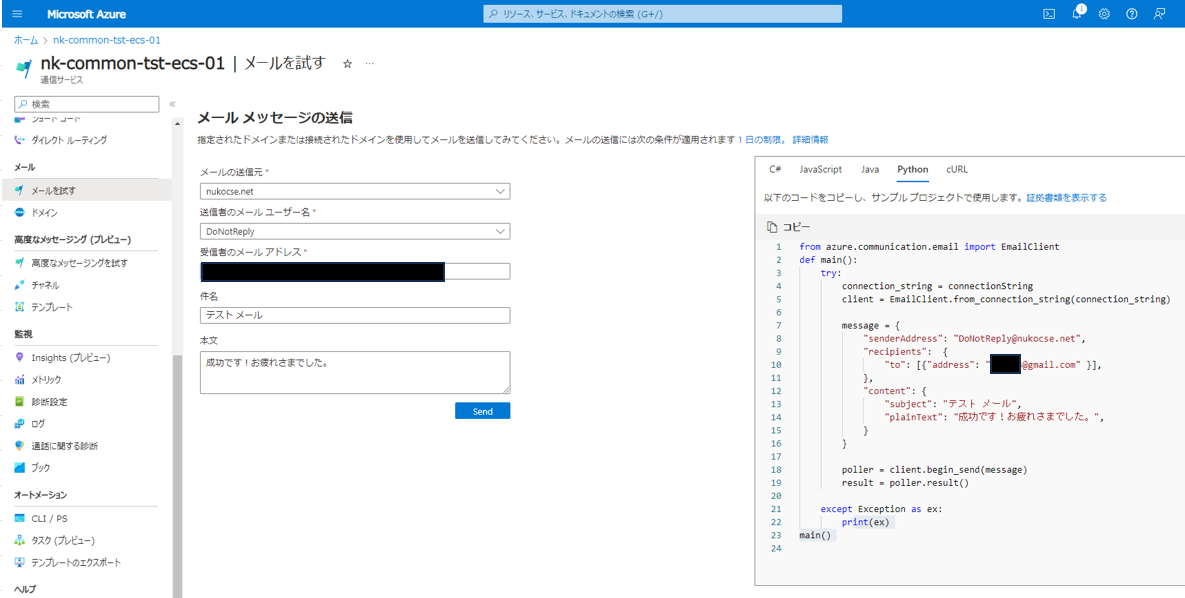Viewport: 1185px width, 598px height.
Task: Switch to the cURL code tab
Action: (957, 169)
